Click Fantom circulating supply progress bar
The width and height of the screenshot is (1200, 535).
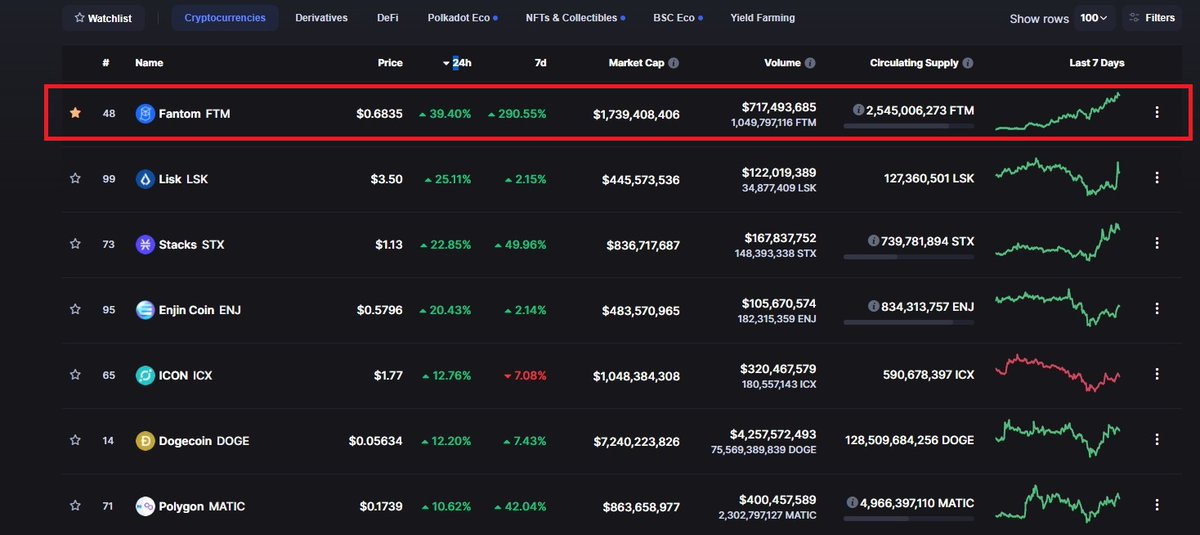click(909, 126)
